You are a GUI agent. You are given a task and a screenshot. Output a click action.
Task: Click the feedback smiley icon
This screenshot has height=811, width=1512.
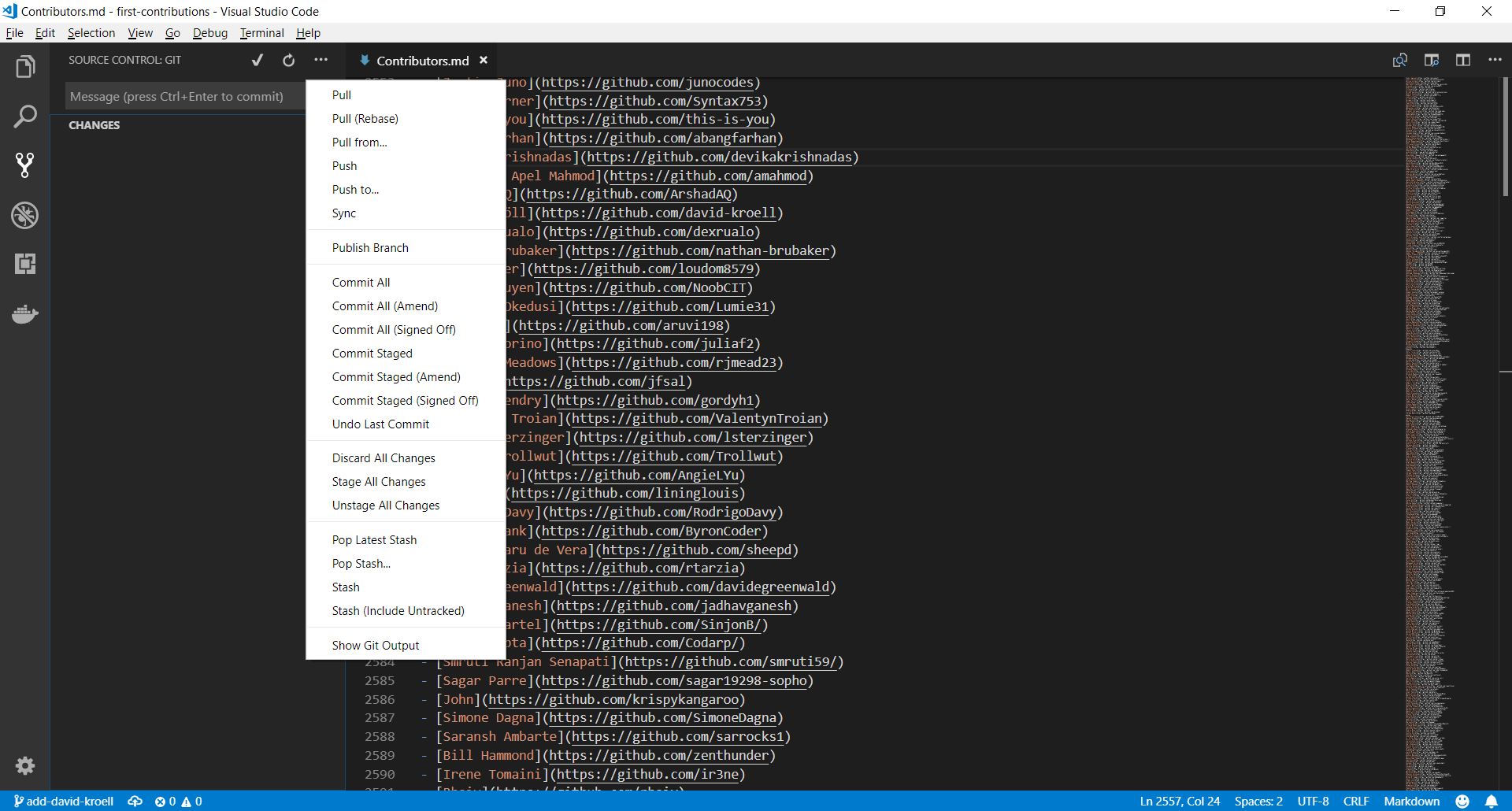click(x=1462, y=801)
